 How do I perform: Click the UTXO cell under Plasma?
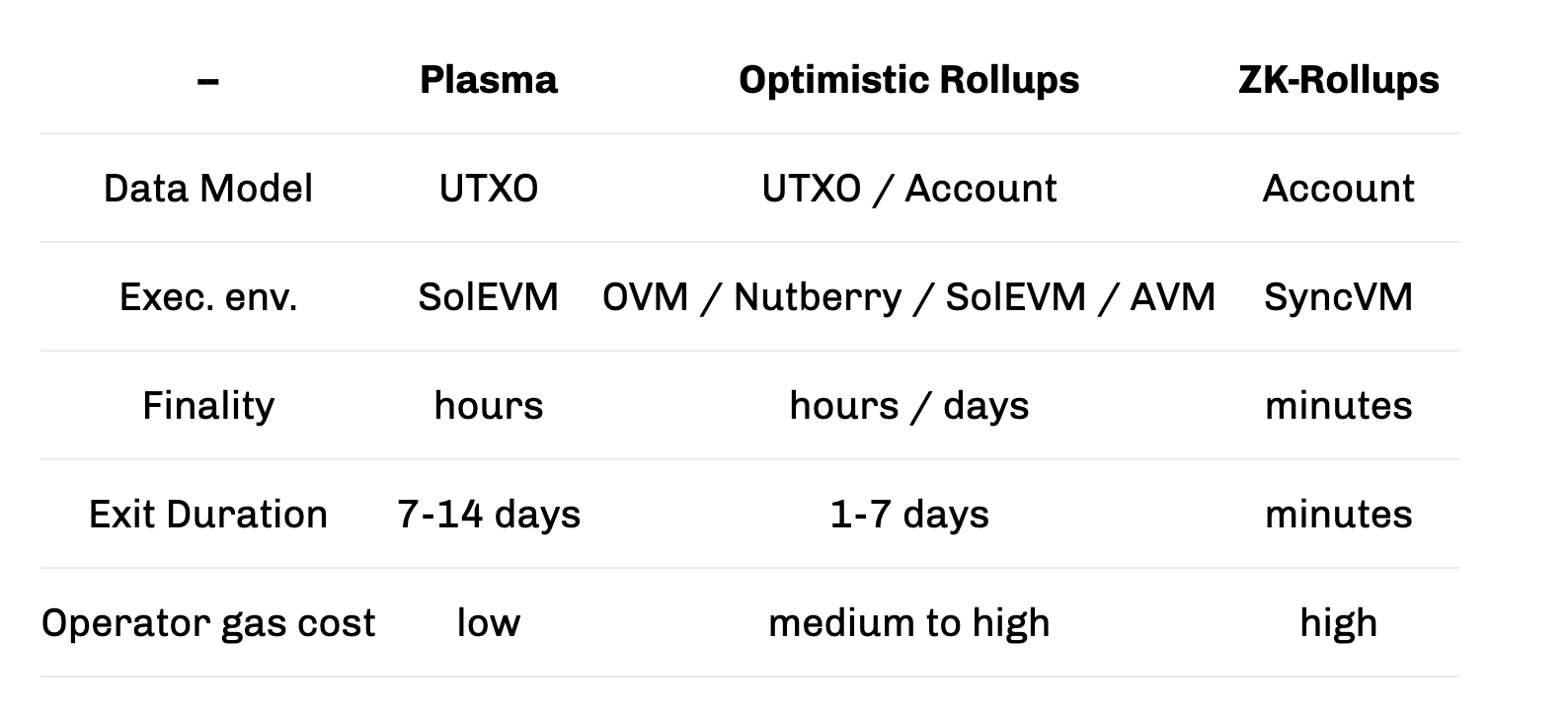click(x=488, y=189)
